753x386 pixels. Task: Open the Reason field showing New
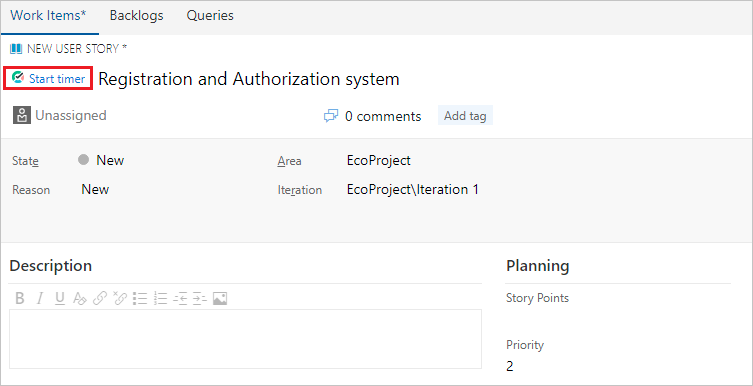(x=95, y=190)
